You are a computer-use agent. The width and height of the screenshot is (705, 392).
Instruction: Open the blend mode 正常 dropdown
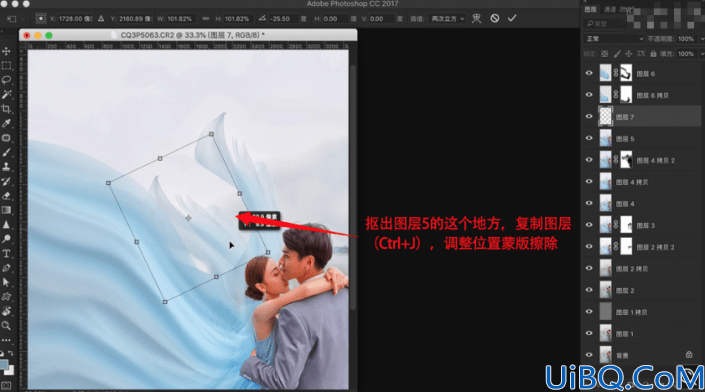coord(614,39)
